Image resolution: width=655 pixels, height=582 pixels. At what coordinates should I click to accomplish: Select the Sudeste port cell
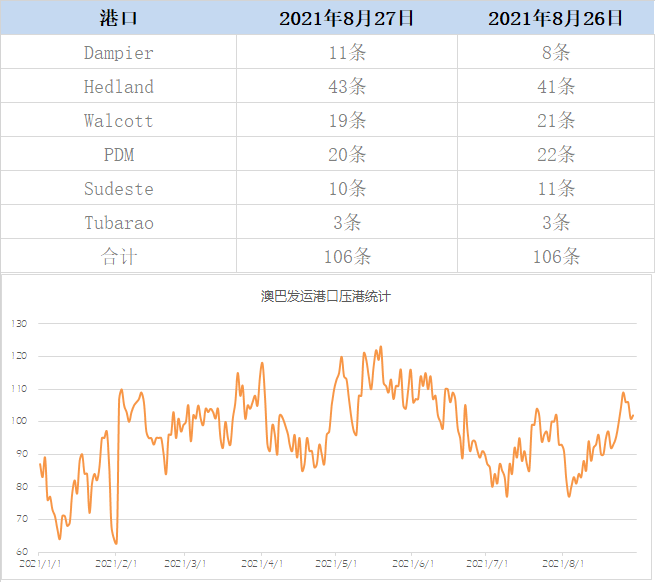point(119,189)
